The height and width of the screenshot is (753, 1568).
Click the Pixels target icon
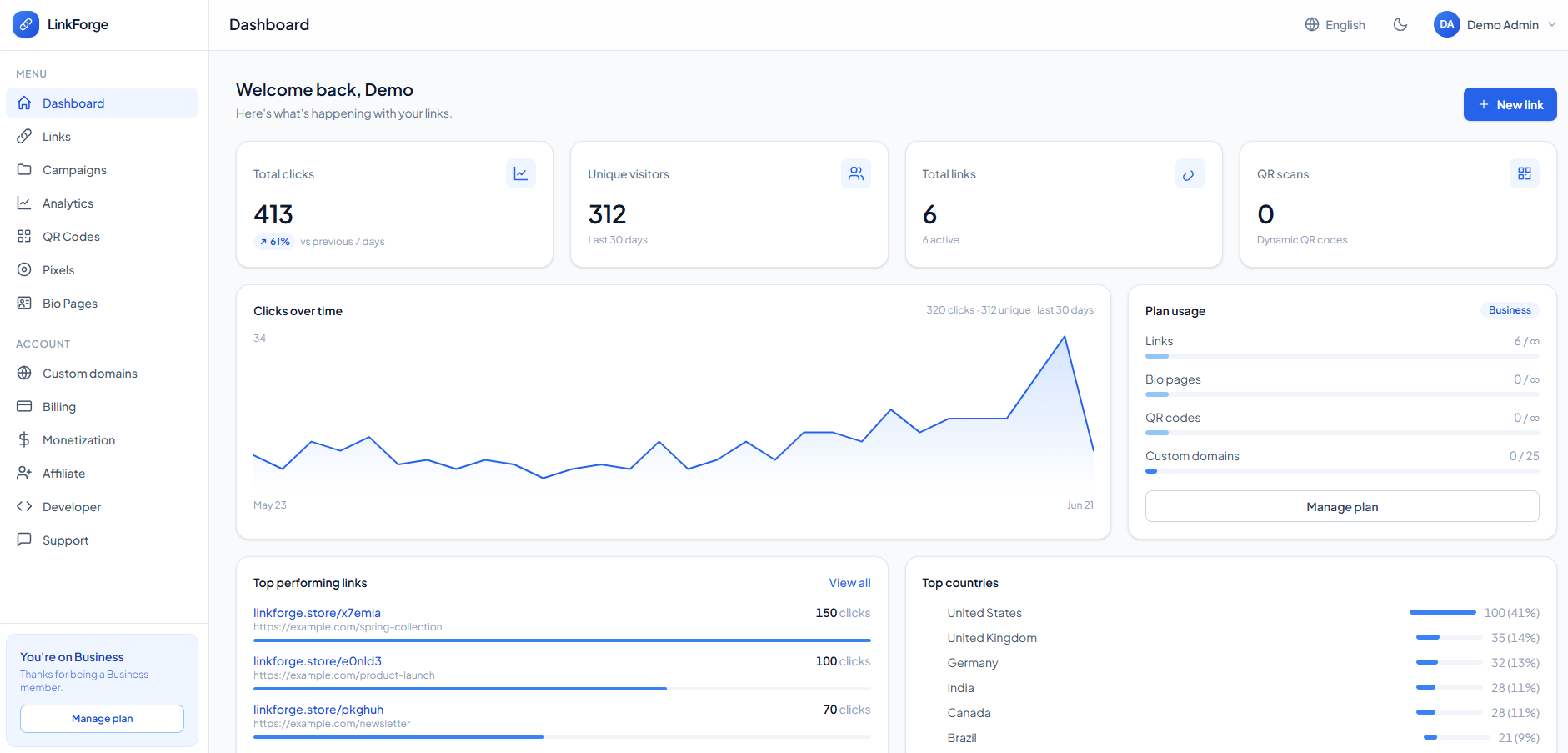pyautogui.click(x=24, y=269)
